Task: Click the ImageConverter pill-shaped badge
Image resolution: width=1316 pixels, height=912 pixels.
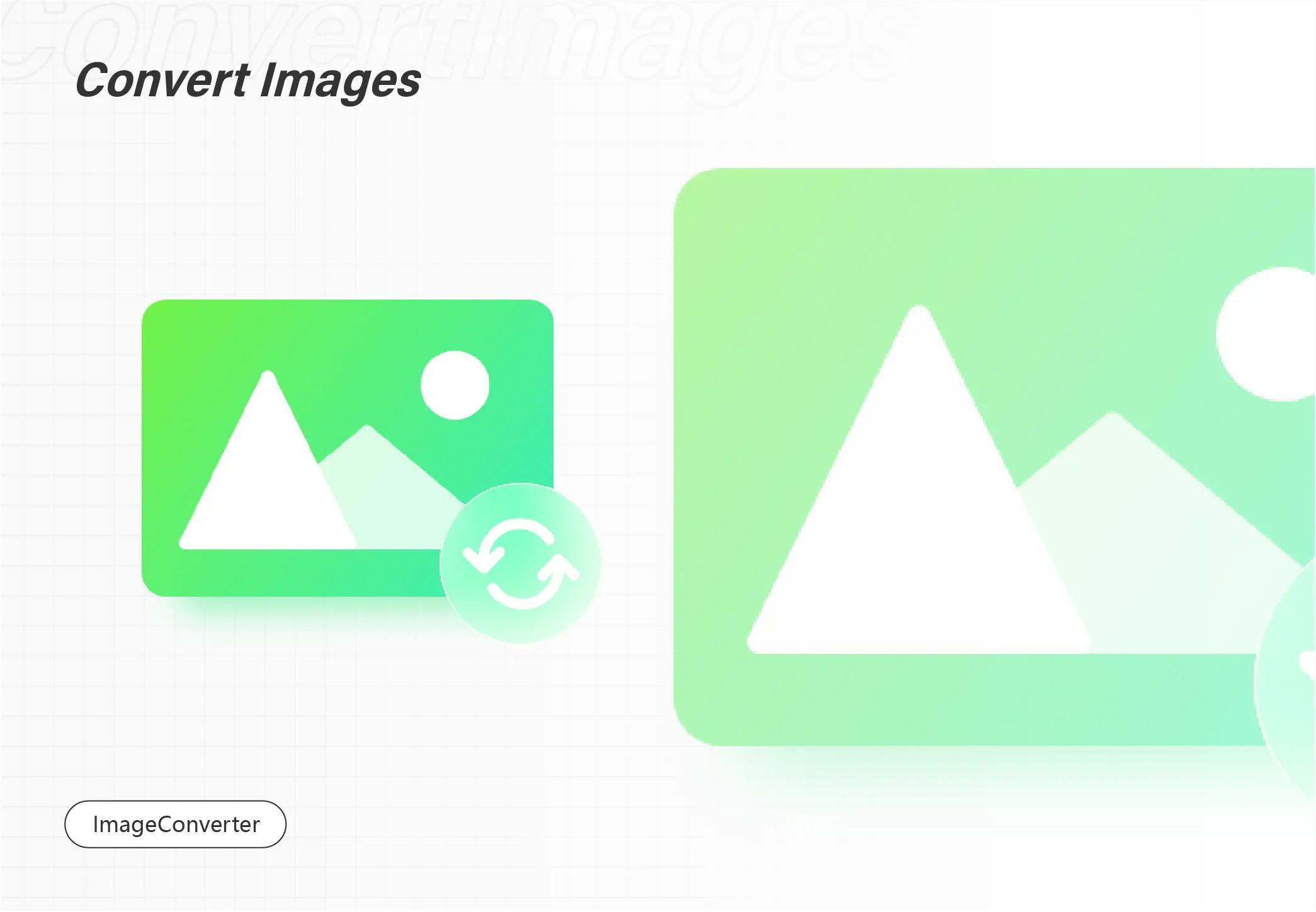Action: (x=176, y=823)
